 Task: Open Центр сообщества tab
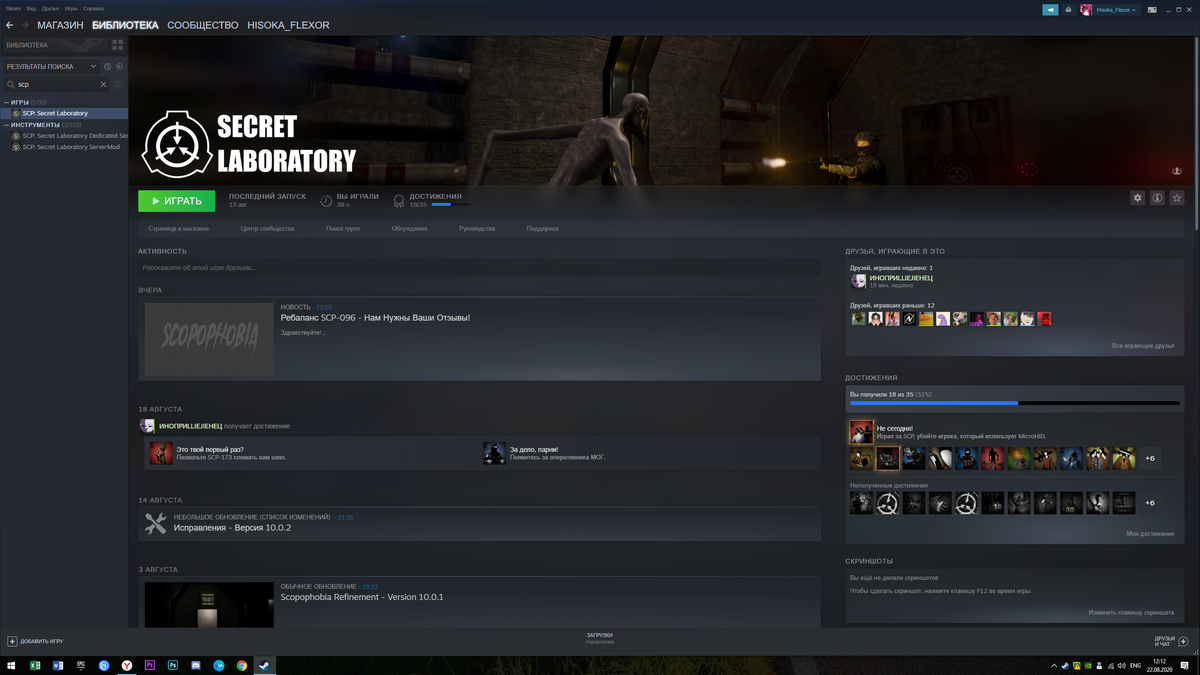click(x=267, y=228)
